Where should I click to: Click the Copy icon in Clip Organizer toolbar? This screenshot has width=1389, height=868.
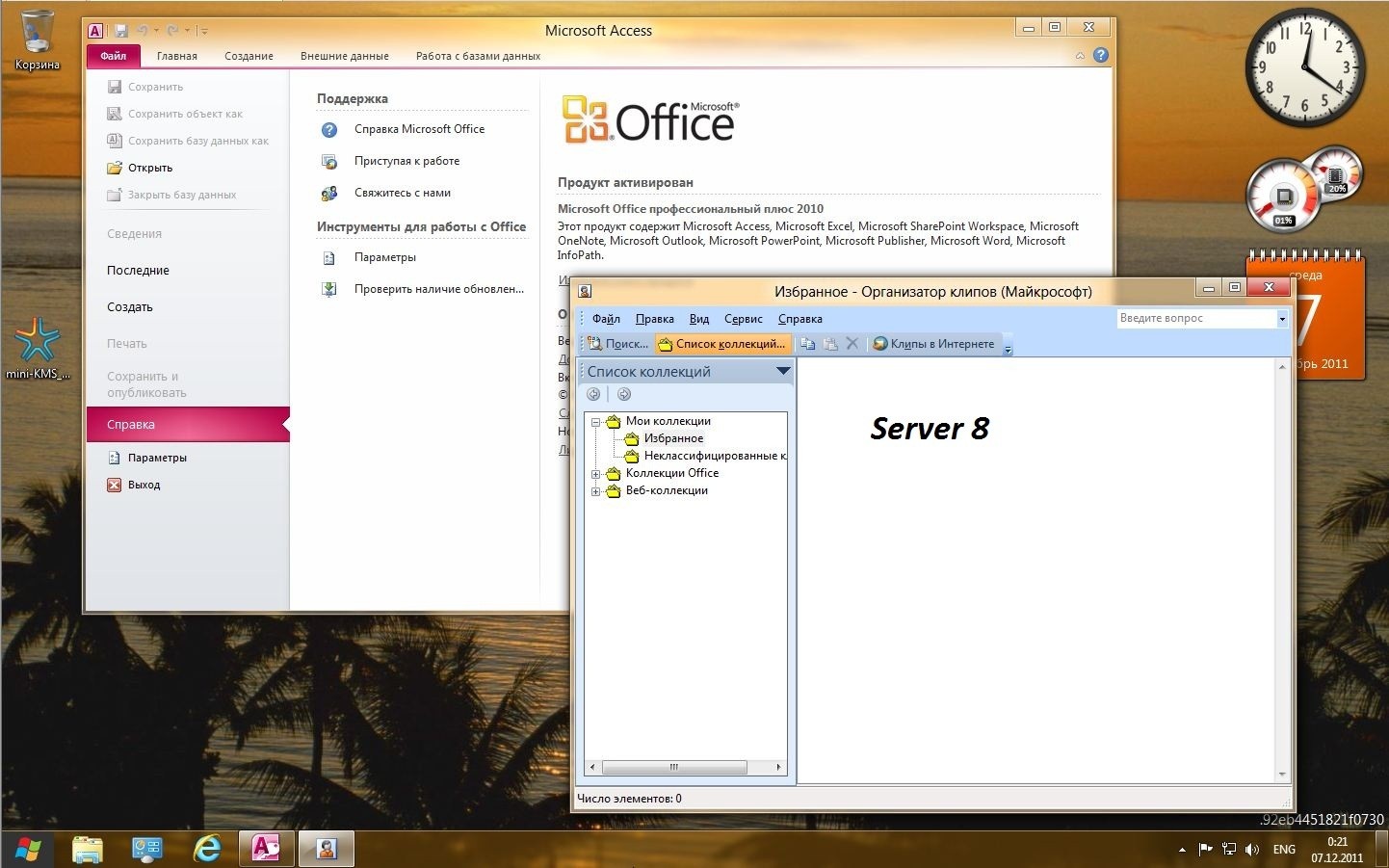808,344
